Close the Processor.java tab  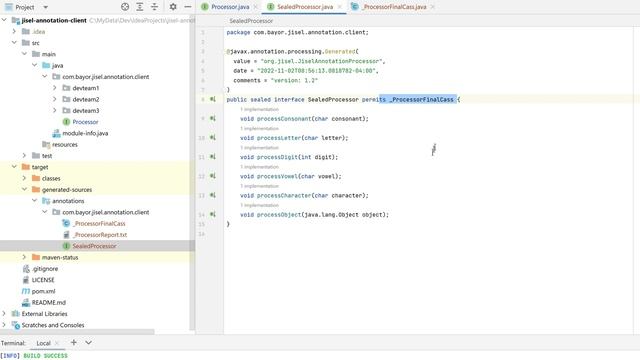pos(256,7)
